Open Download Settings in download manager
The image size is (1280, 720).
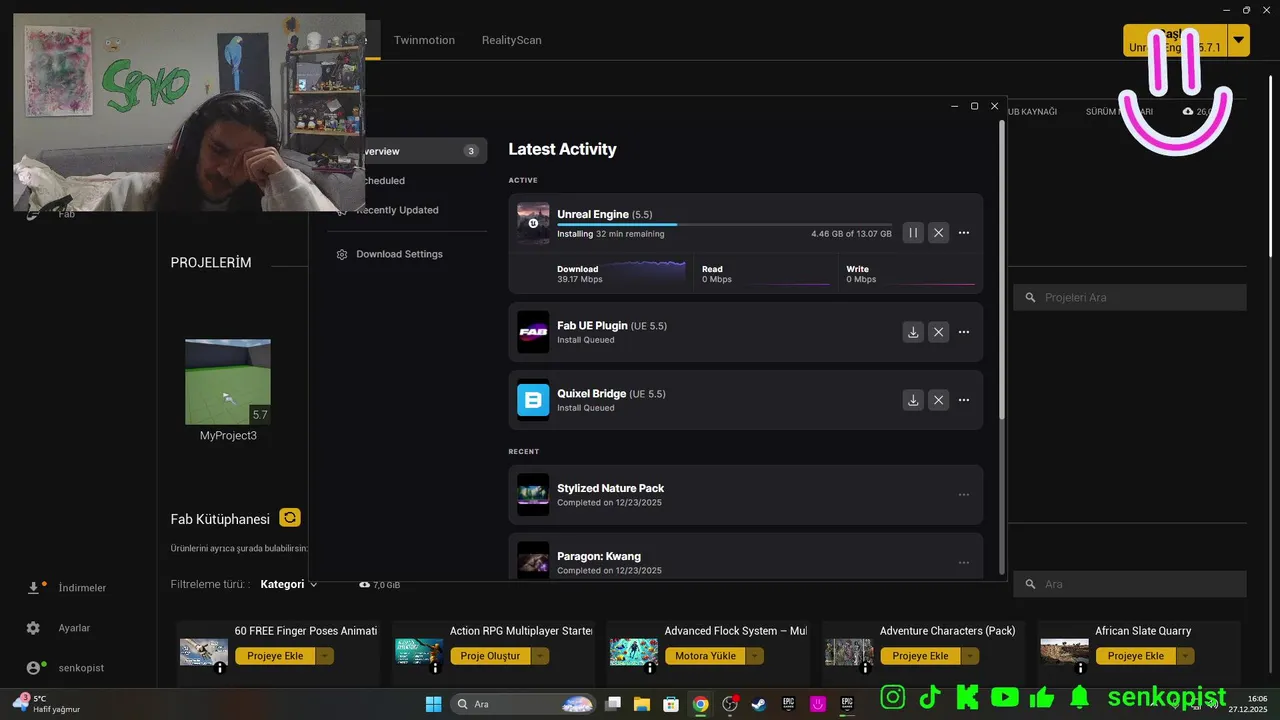pyautogui.click(x=399, y=254)
